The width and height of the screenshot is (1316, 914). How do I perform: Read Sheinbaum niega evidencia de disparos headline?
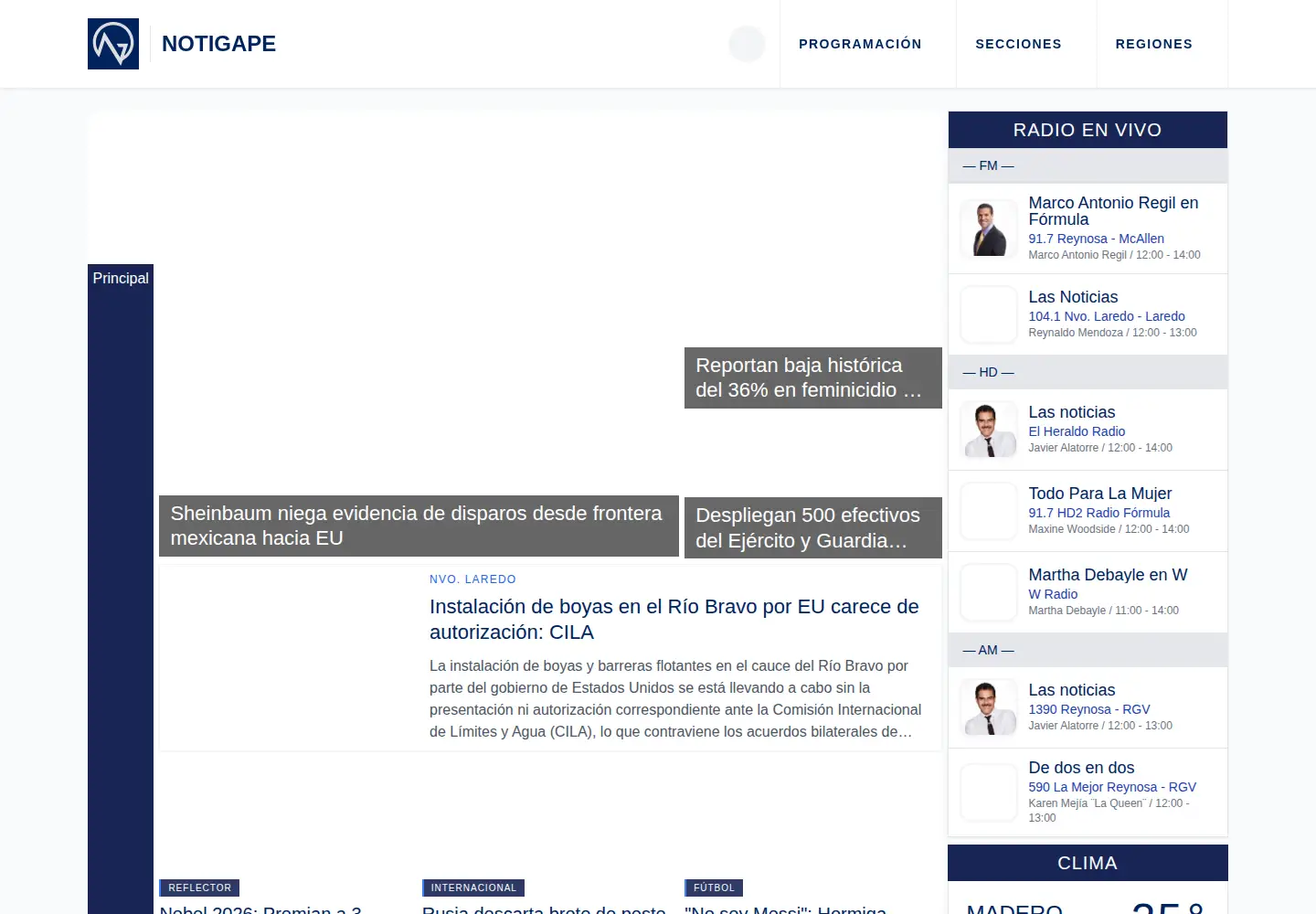(x=419, y=526)
